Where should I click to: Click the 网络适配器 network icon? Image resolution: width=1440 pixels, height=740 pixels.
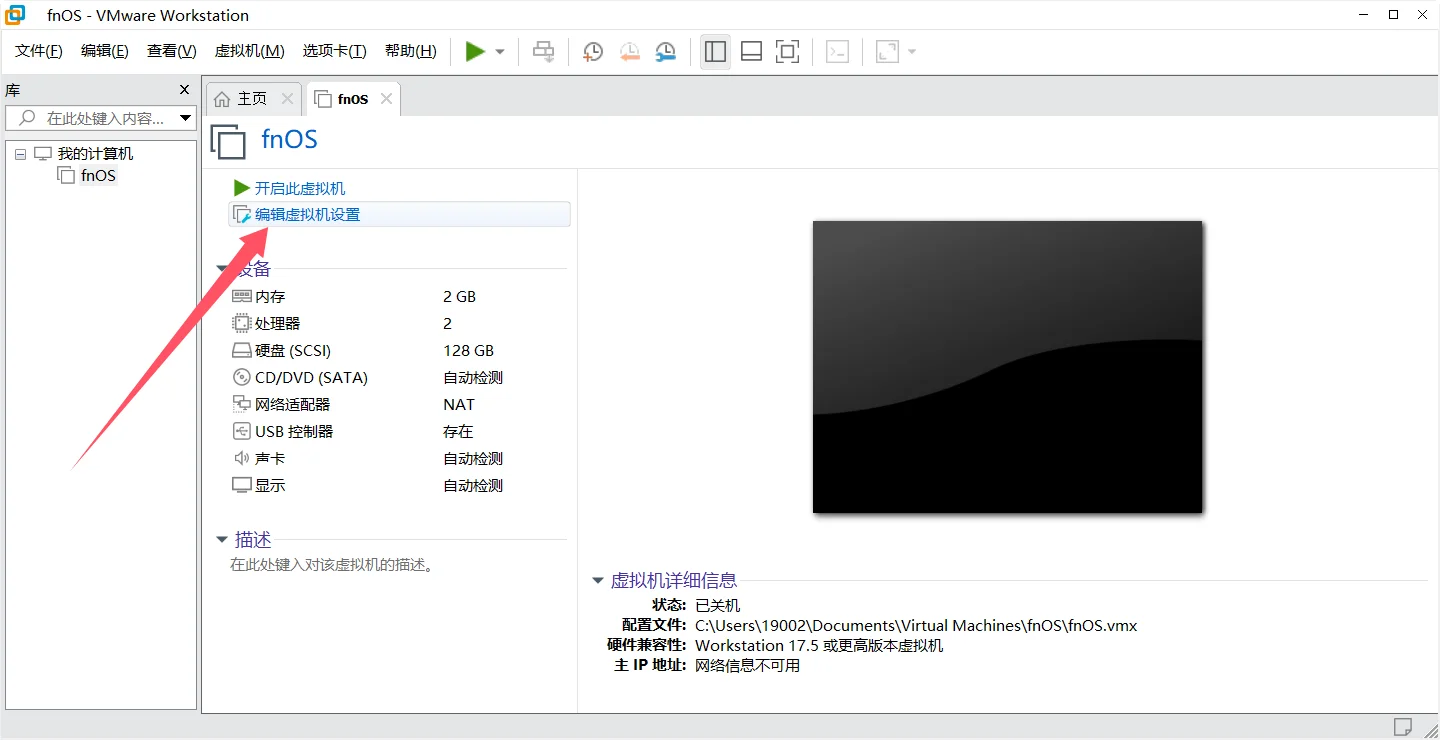point(241,405)
